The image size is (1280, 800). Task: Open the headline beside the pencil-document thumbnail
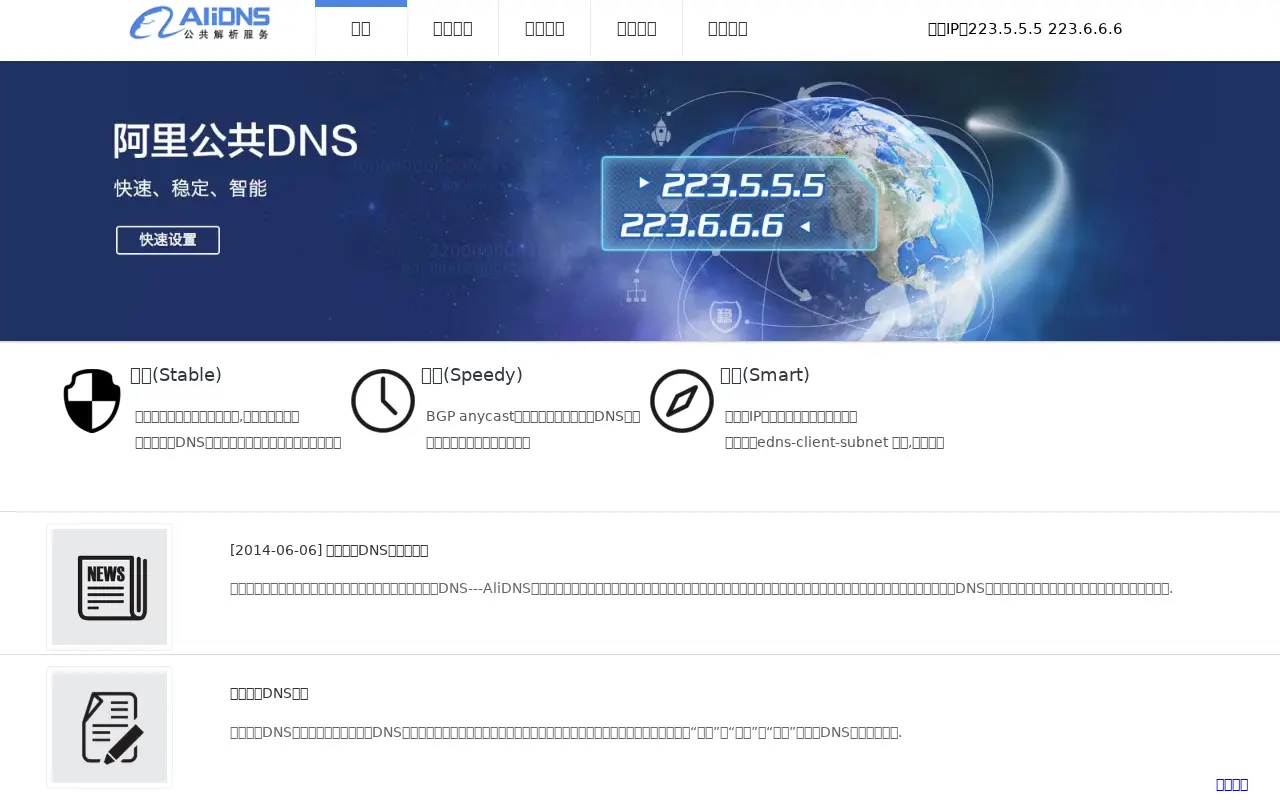pyautogui.click(x=269, y=693)
